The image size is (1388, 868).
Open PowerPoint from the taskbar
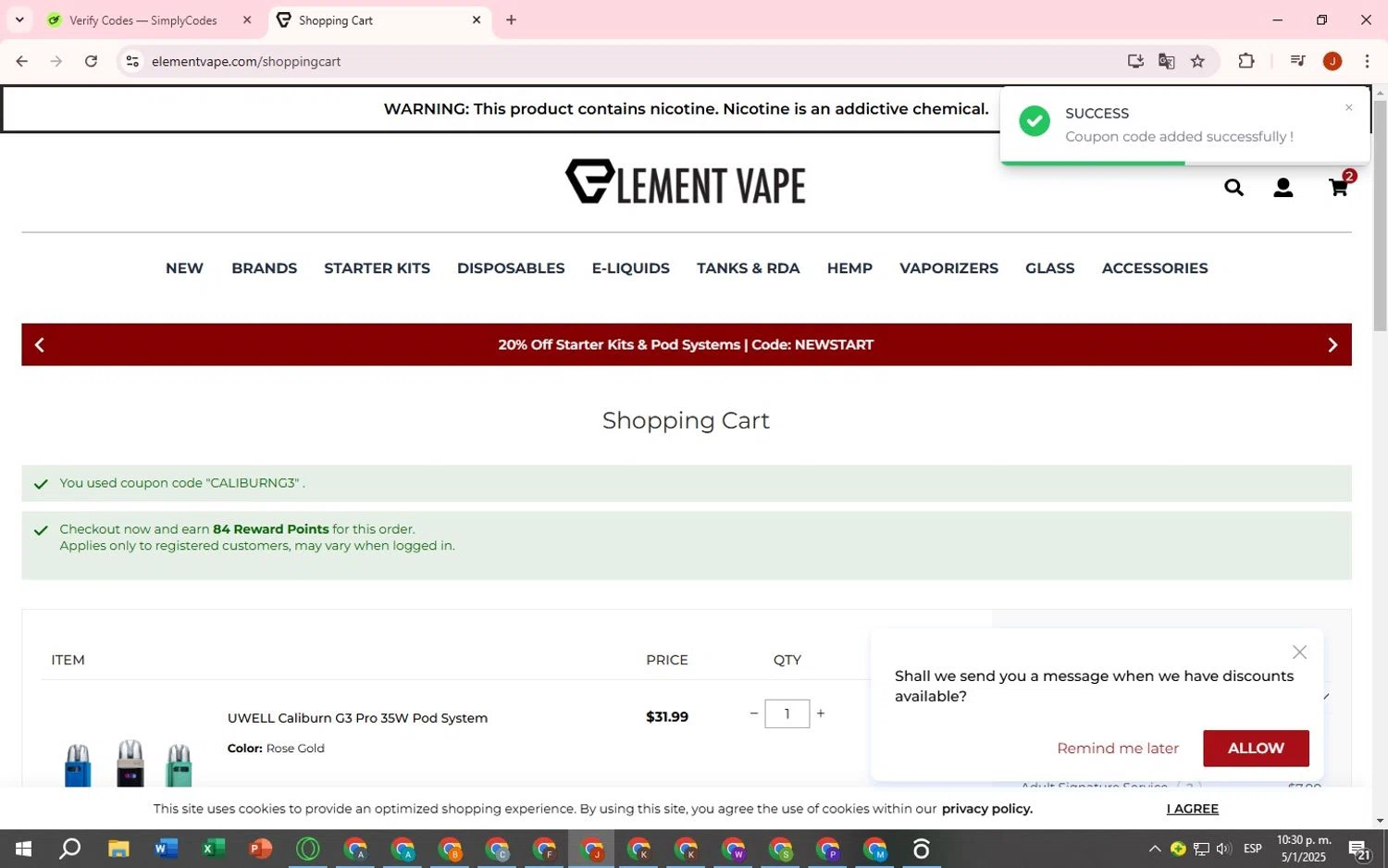[260, 849]
